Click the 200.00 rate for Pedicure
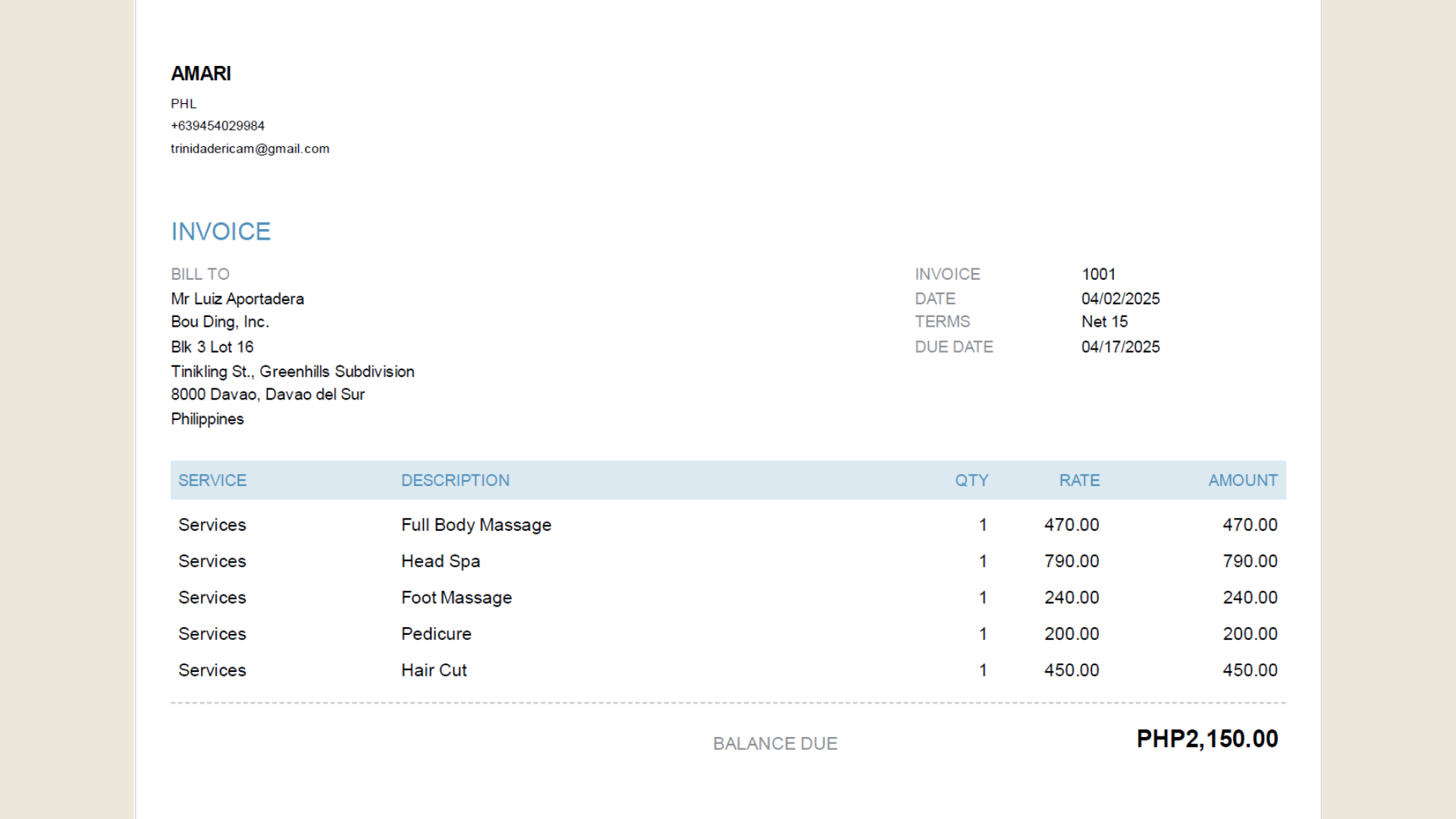Image resolution: width=1456 pixels, height=819 pixels. coord(1072,634)
